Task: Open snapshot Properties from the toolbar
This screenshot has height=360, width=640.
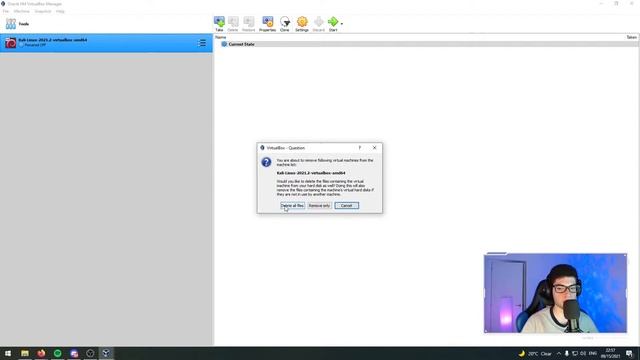Action: 268,24
